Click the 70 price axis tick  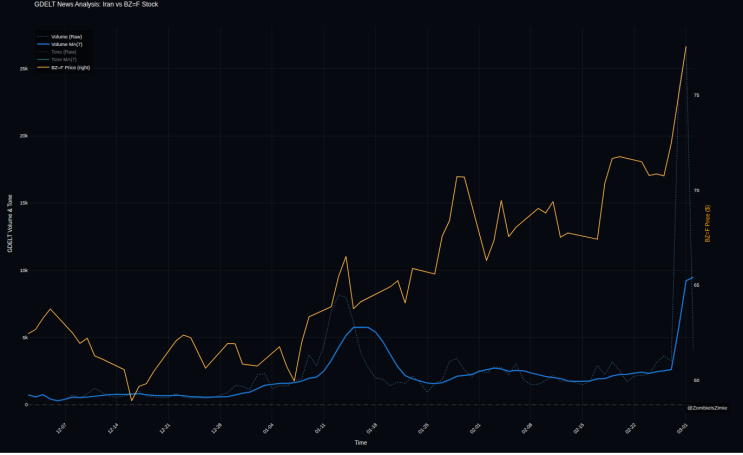pyautogui.click(x=696, y=191)
